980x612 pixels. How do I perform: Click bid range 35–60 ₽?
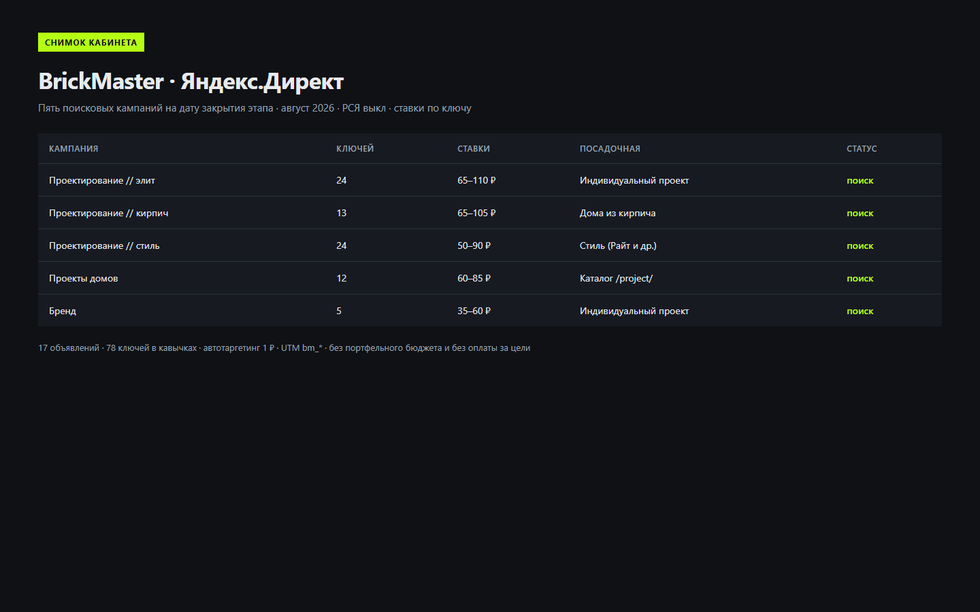point(474,311)
